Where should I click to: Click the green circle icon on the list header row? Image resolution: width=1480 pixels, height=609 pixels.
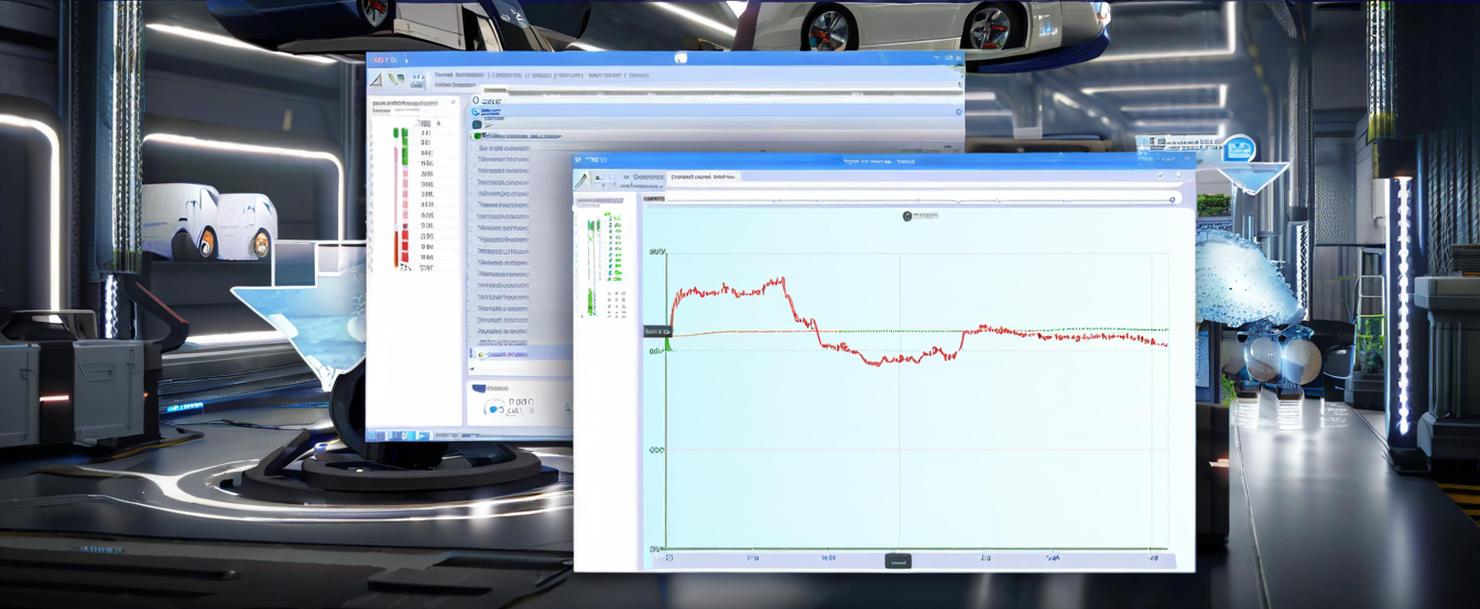pos(478,135)
